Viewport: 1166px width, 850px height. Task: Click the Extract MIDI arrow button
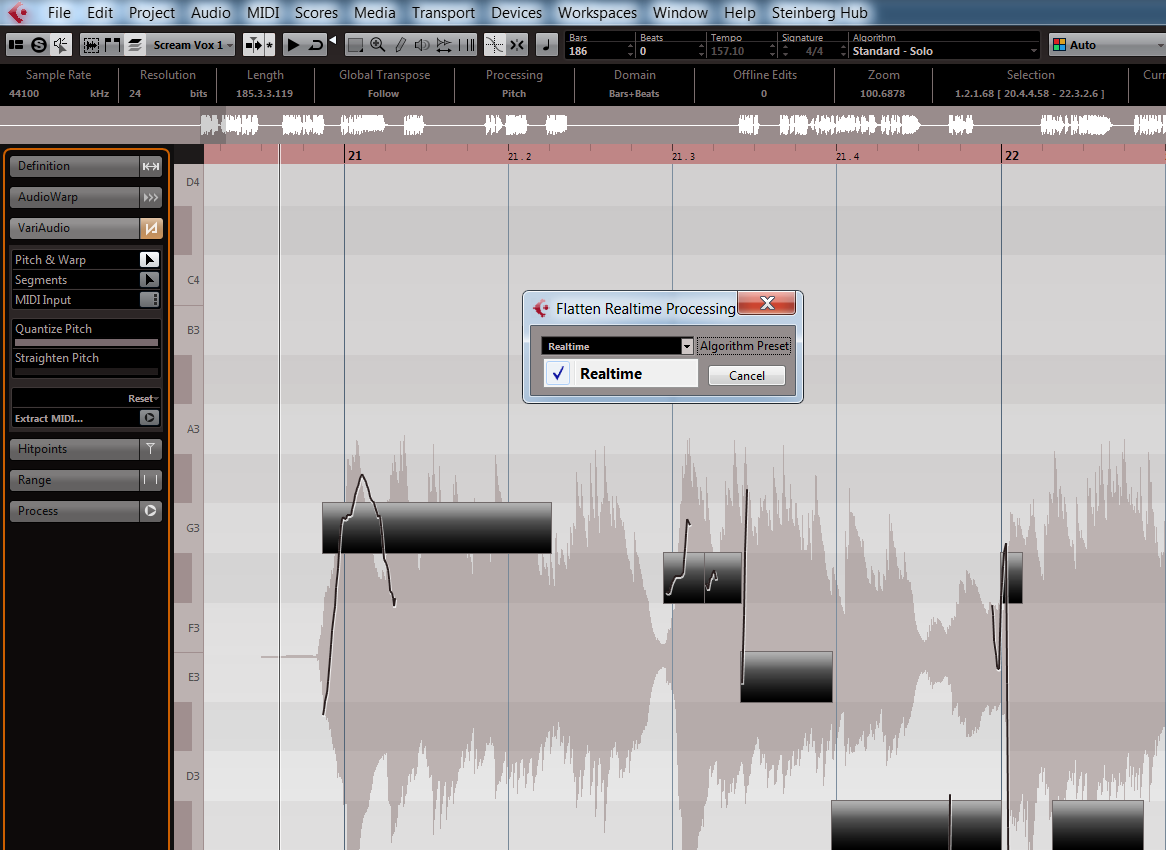click(149, 418)
